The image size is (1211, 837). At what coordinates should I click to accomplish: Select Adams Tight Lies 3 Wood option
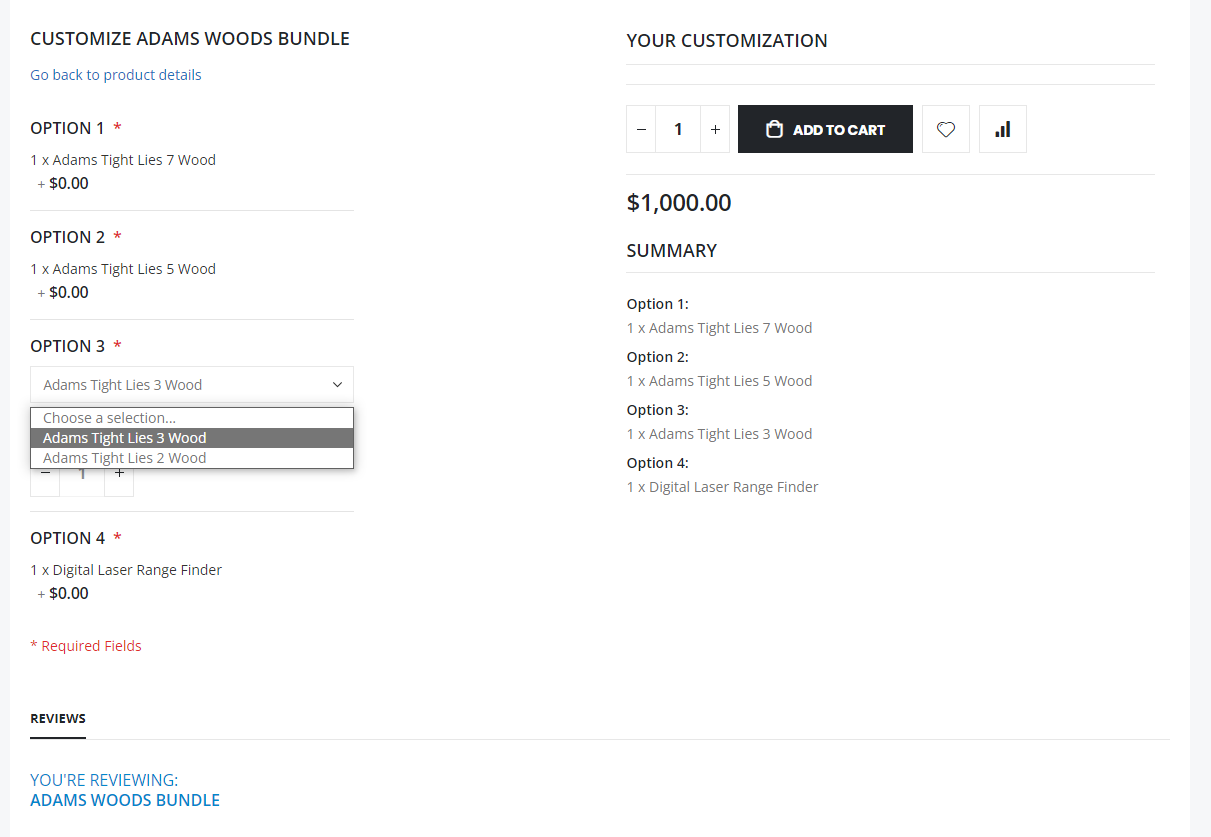tap(192, 438)
